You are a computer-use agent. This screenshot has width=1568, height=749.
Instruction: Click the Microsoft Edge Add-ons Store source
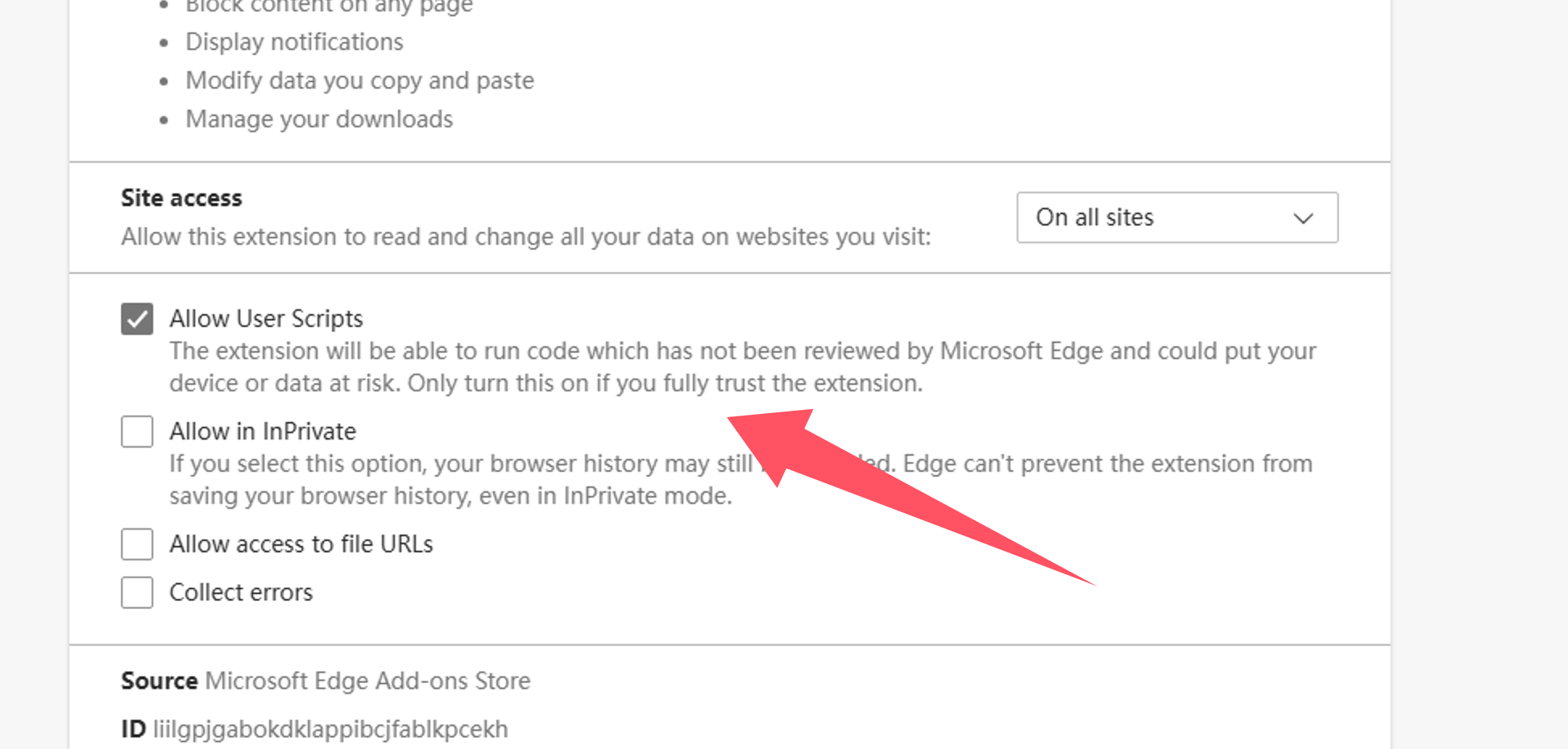coord(369,681)
